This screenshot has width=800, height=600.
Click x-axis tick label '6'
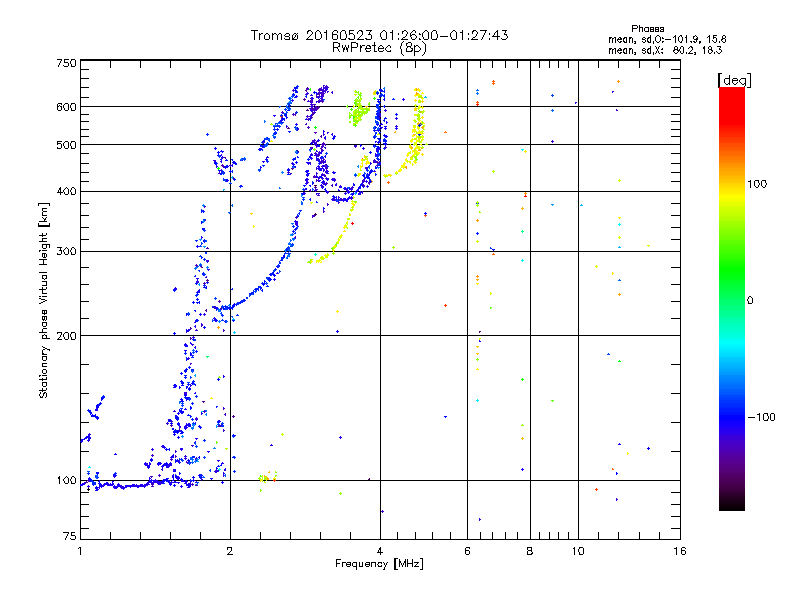tap(467, 551)
